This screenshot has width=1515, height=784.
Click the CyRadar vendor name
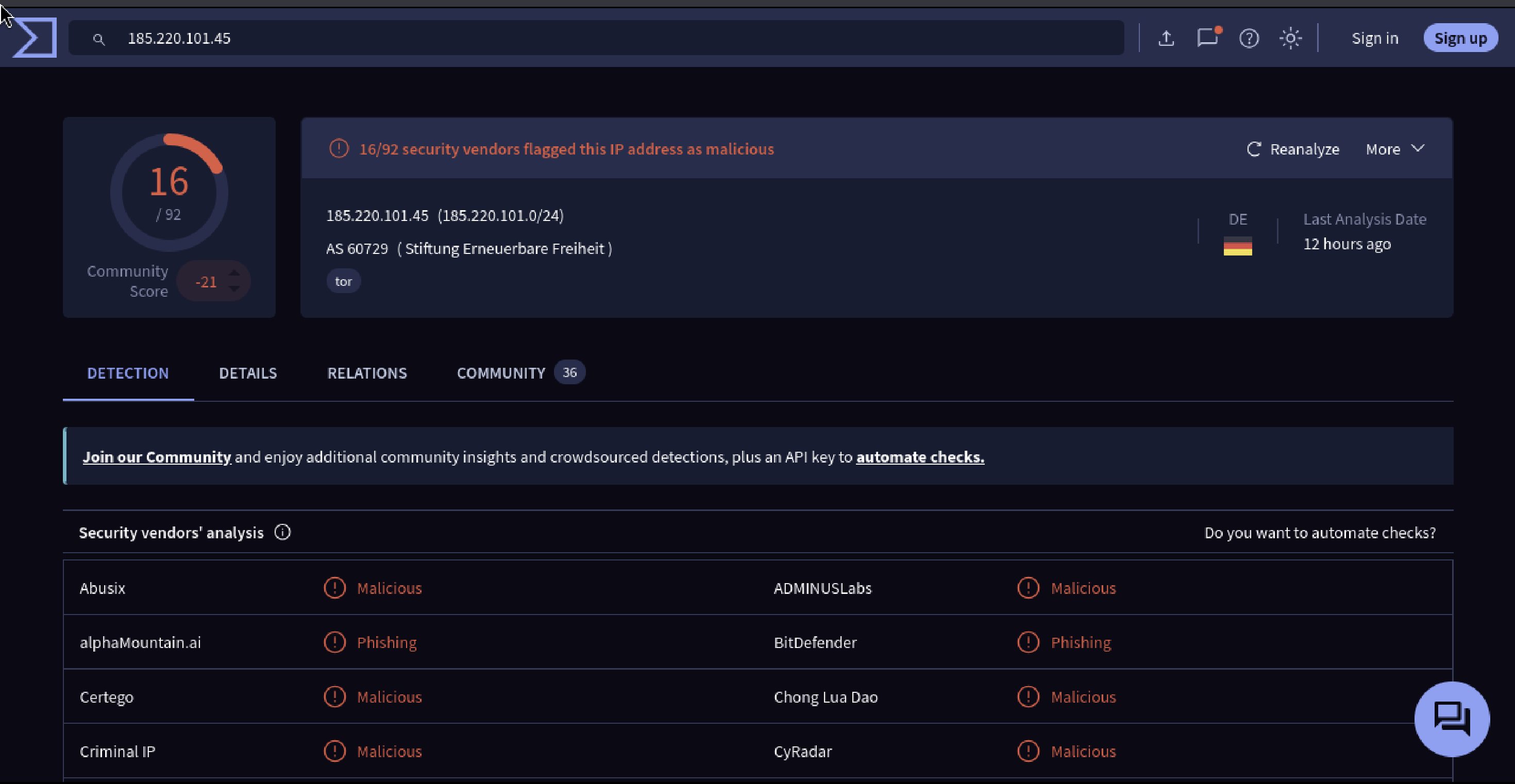point(803,752)
